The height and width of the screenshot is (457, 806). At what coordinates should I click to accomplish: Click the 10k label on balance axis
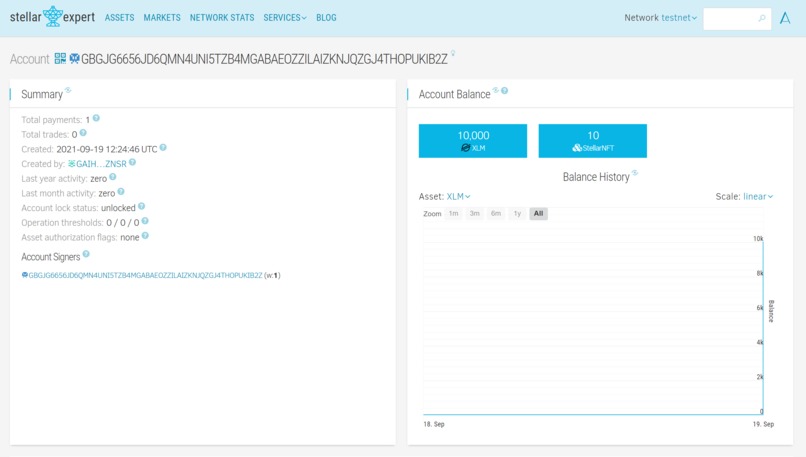758,239
